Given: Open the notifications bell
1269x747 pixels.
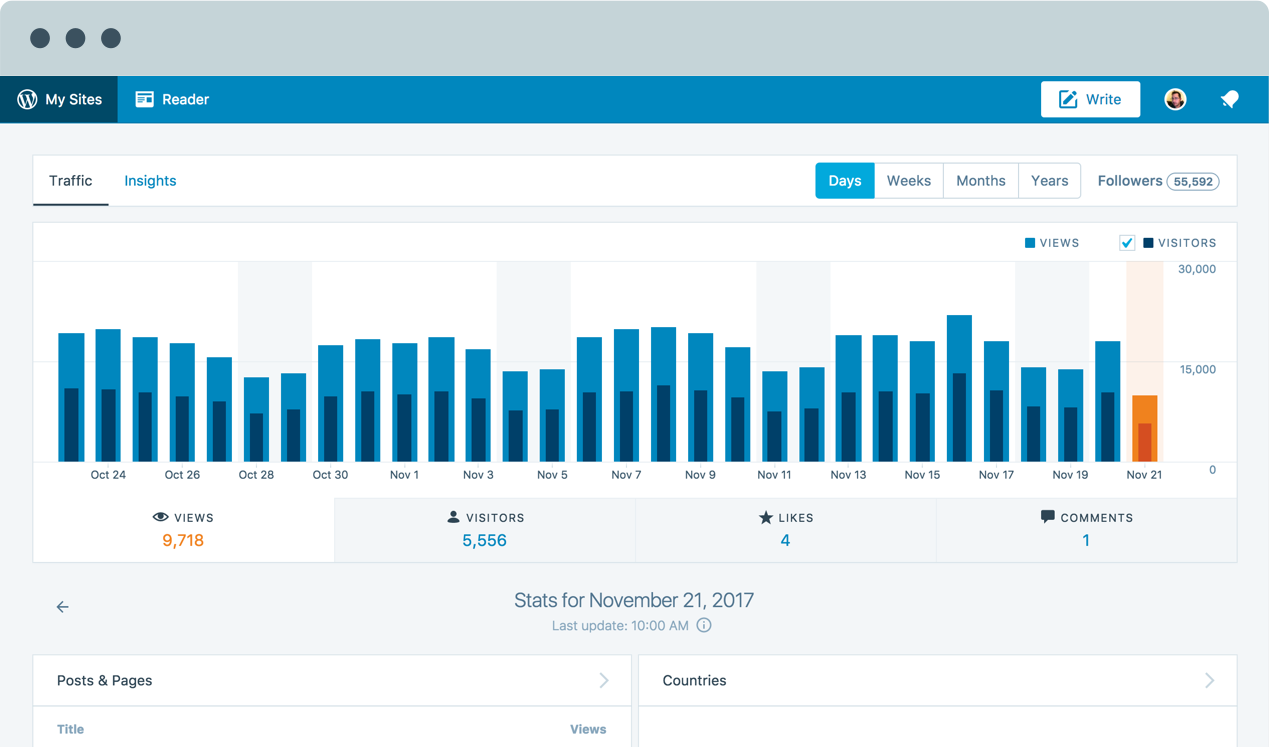Looking at the screenshot, I should (1230, 99).
